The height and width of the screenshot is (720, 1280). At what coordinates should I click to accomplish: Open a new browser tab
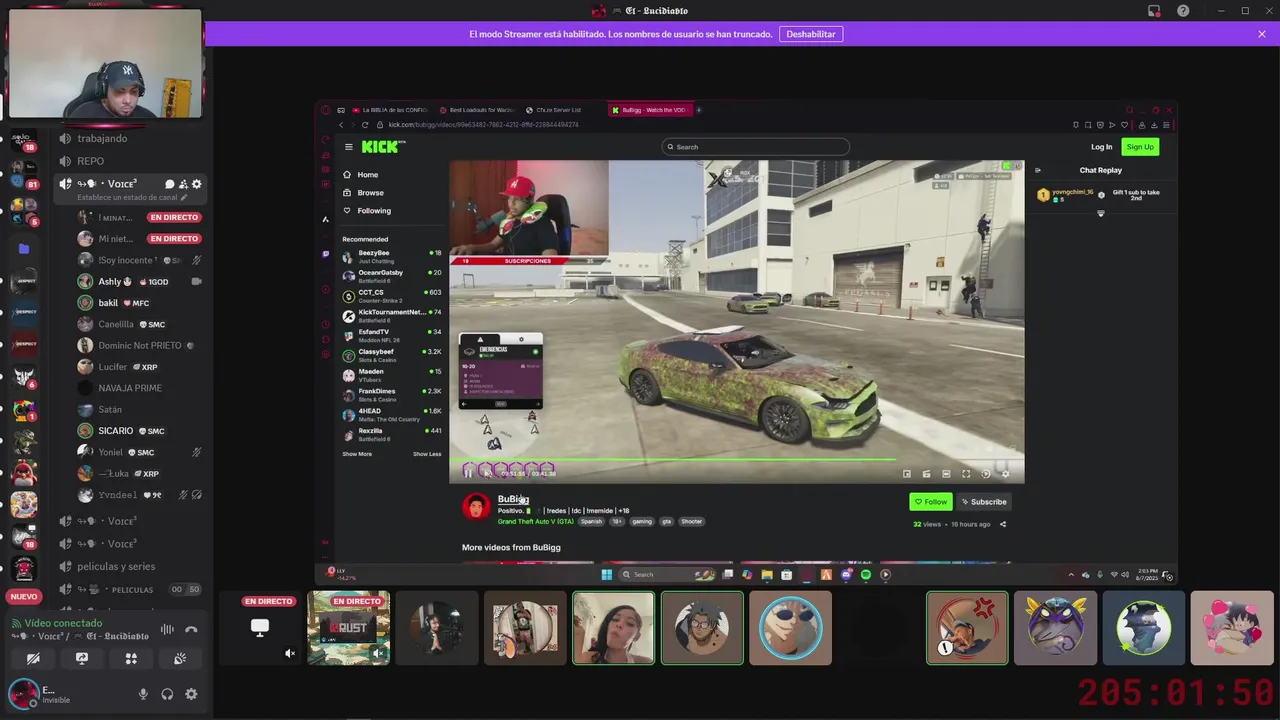698,110
